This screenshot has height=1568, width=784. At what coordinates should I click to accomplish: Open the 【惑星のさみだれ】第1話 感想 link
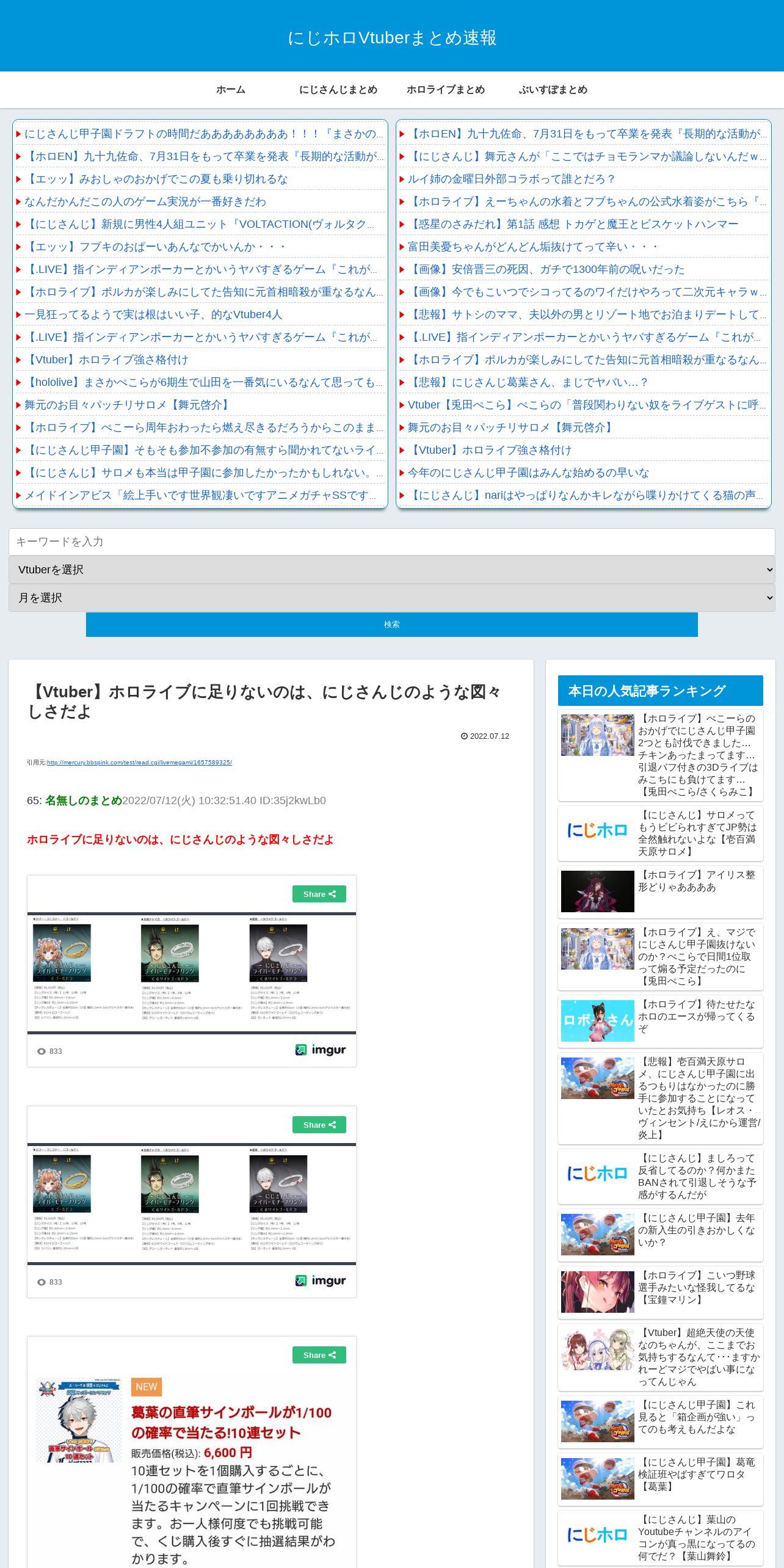[x=573, y=224]
